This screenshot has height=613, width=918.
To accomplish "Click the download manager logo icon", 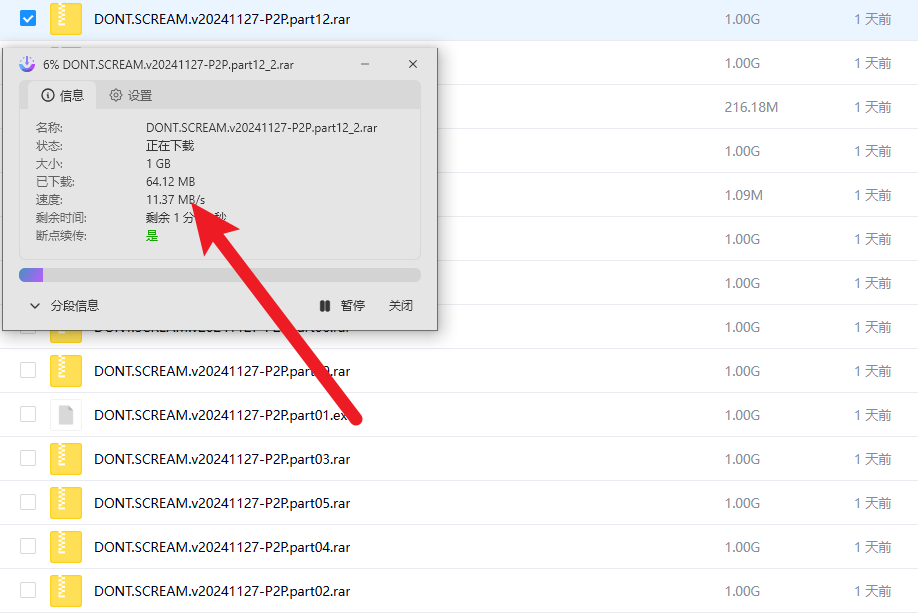I will pos(27,64).
